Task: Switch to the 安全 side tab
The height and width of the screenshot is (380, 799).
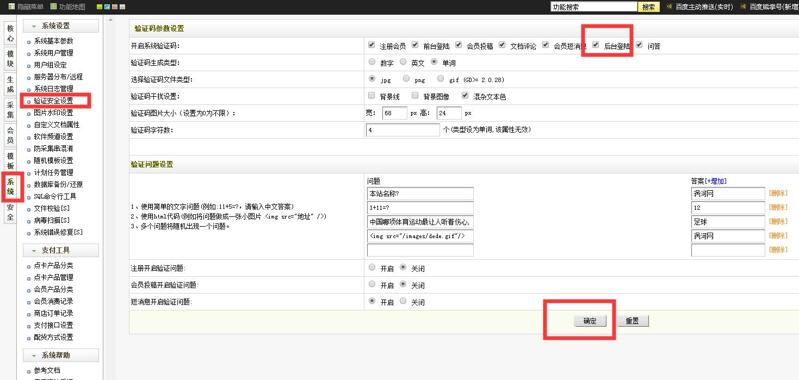Action: pos(11,212)
